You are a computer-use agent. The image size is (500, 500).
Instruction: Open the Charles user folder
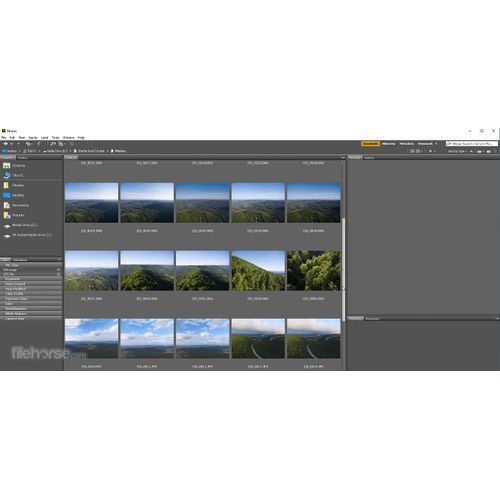18,185
